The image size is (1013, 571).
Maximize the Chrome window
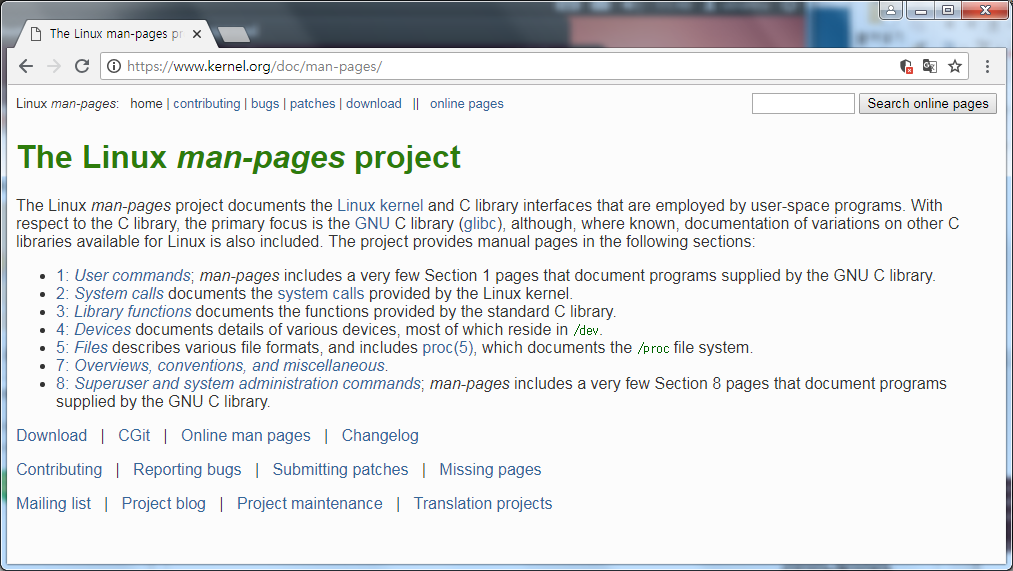948,10
